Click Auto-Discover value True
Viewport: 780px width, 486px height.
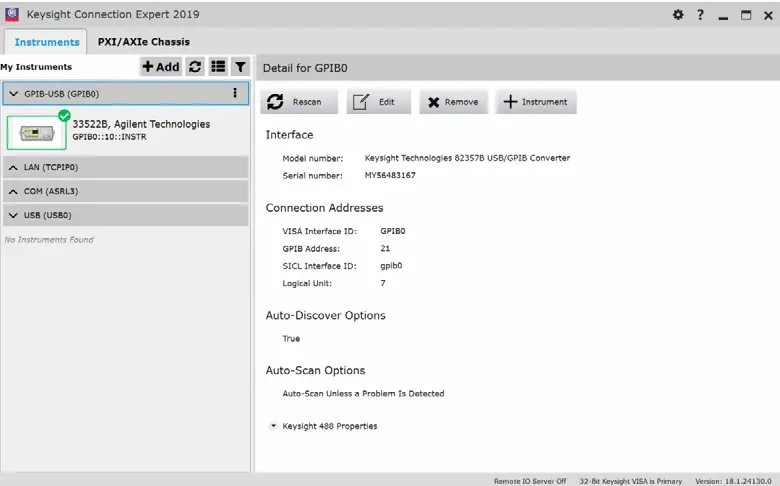click(291, 339)
